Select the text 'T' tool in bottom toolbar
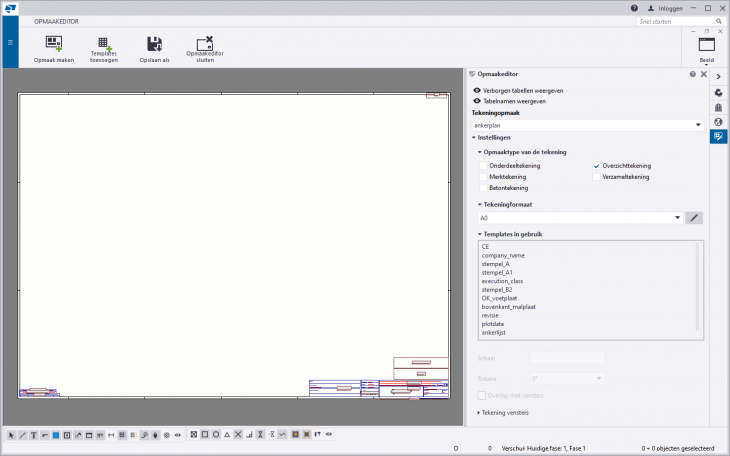 point(33,435)
